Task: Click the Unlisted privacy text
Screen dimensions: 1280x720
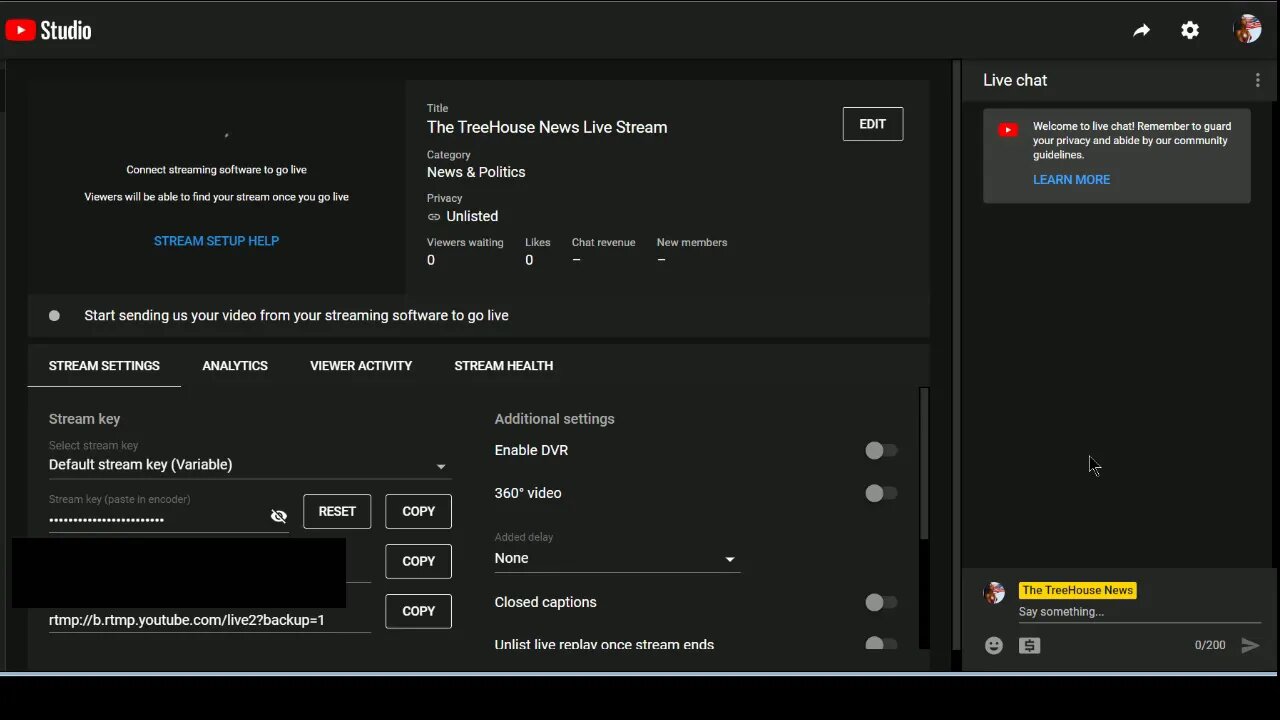Action: (x=472, y=216)
